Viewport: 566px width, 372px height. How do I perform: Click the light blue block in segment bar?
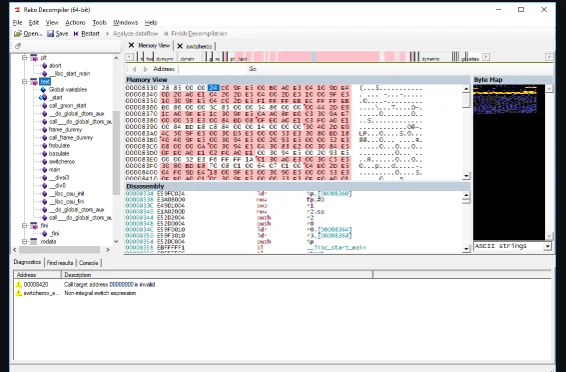[314, 57]
